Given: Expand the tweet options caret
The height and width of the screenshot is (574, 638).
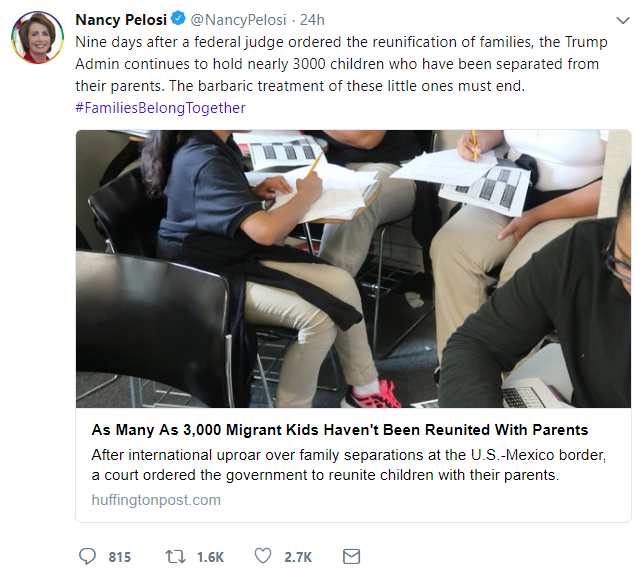Looking at the screenshot, I should point(620,20).
